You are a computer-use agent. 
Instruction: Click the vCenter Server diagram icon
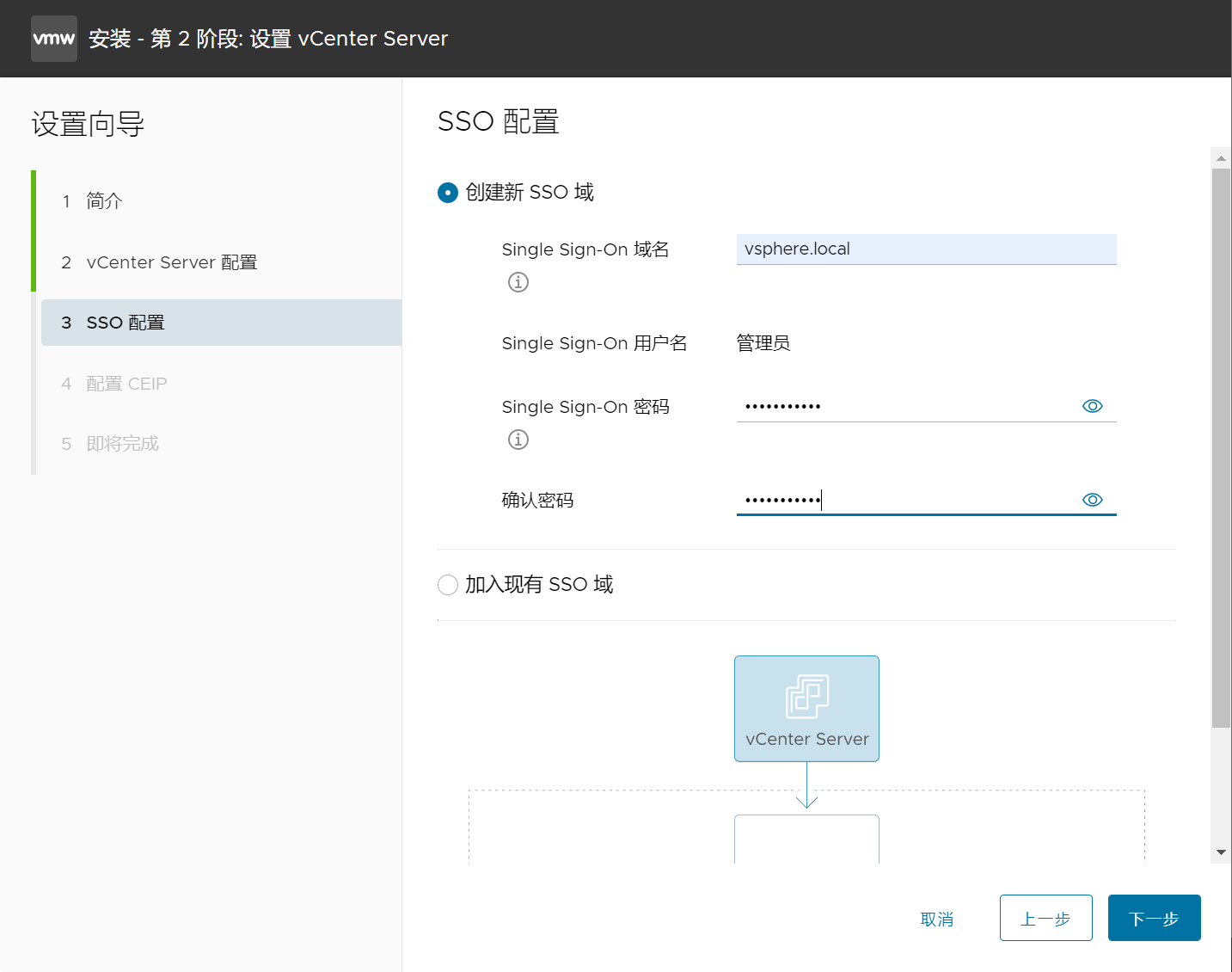(806, 709)
